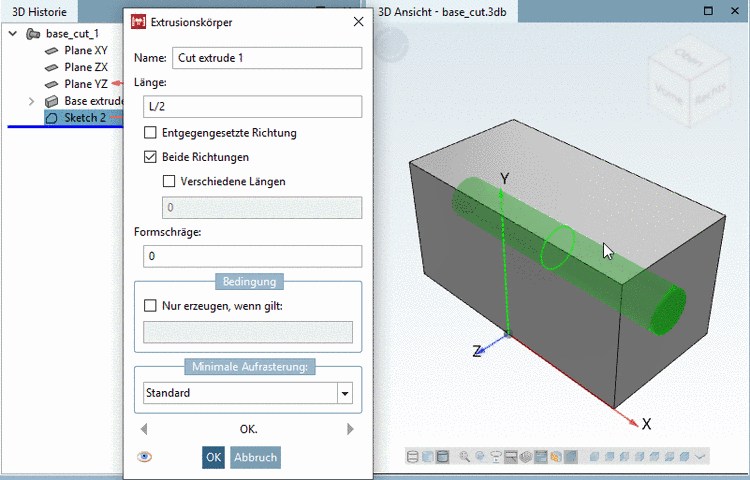Click the Länge field containing L/2
The image size is (750, 480).
(x=253, y=107)
